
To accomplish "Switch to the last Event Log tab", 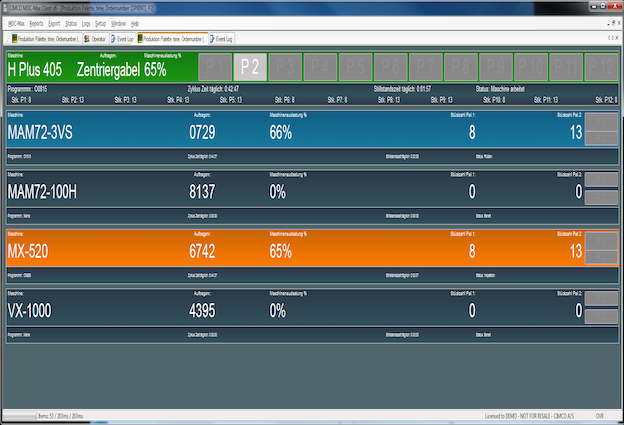I will pos(221,39).
